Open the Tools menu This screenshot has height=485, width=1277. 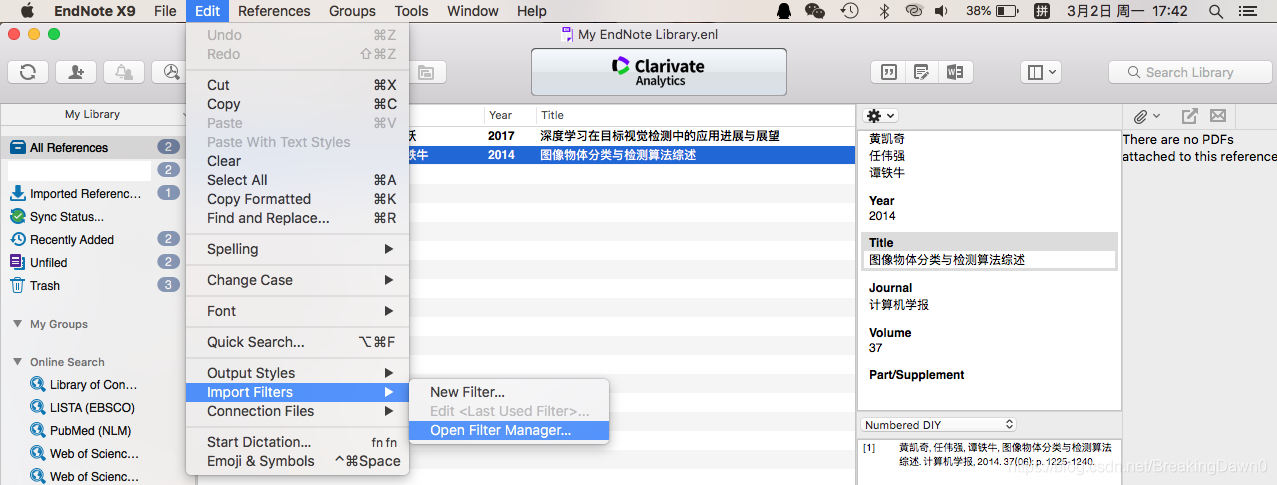[411, 11]
